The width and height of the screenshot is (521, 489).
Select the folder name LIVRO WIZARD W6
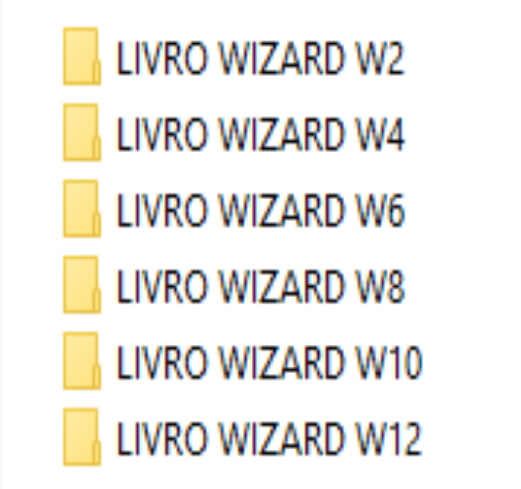[260, 211]
